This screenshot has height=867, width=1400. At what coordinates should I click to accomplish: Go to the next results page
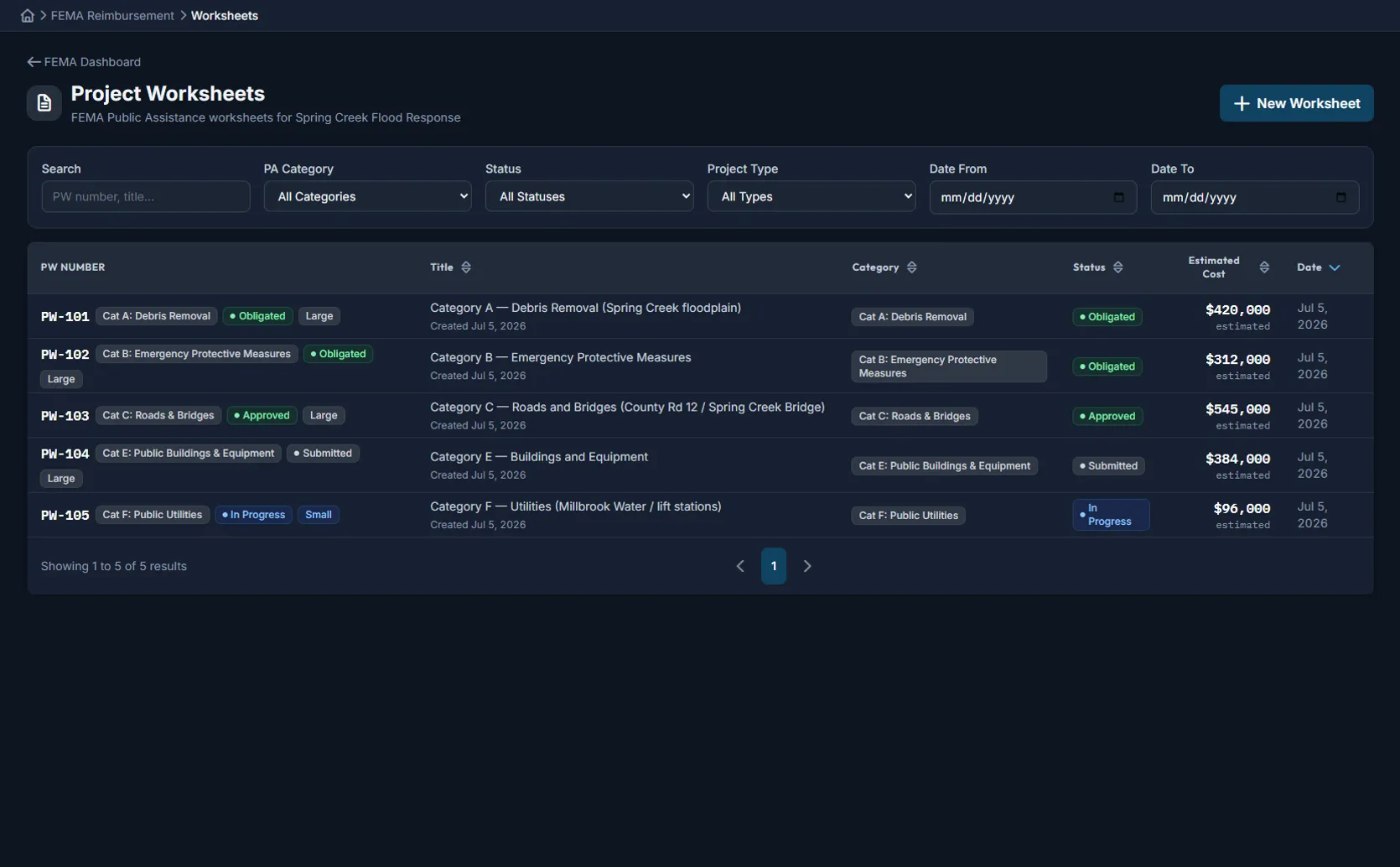(807, 566)
